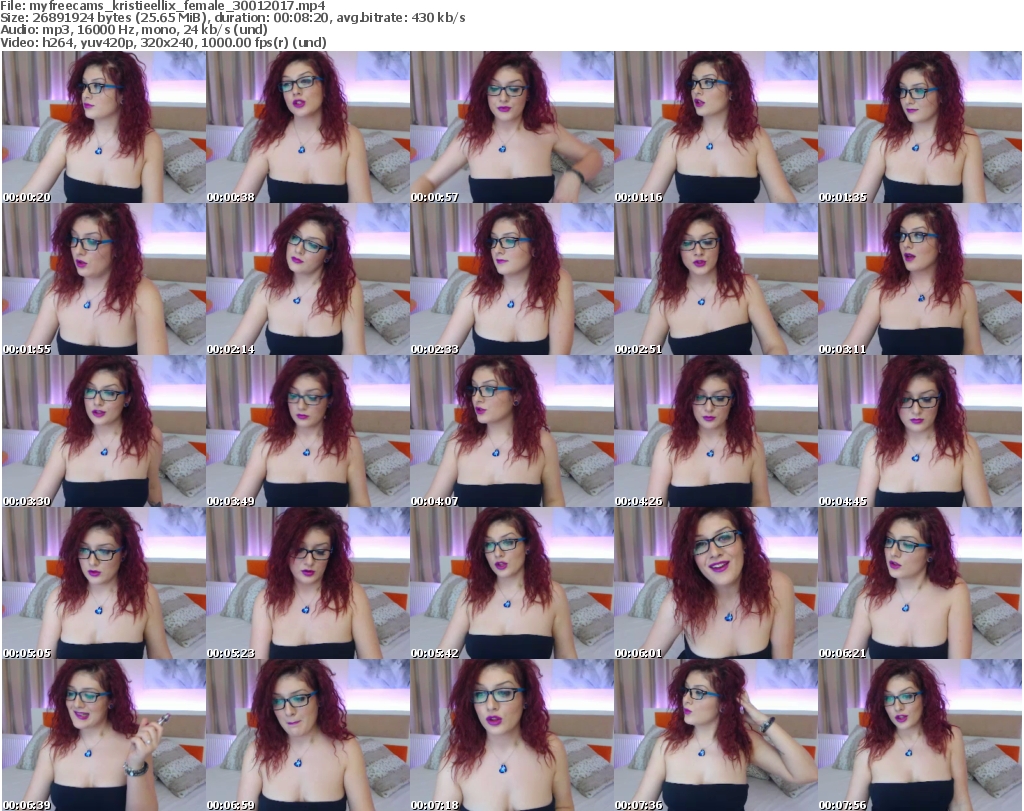
Task: Open the frame stamped 00:05:05
Action: 104,583
